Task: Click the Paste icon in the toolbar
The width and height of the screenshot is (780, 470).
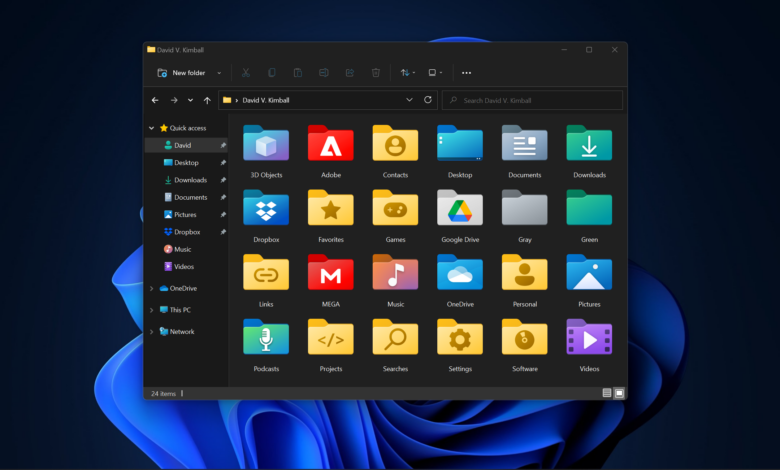Action: pyautogui.click(x=297, y=73)
